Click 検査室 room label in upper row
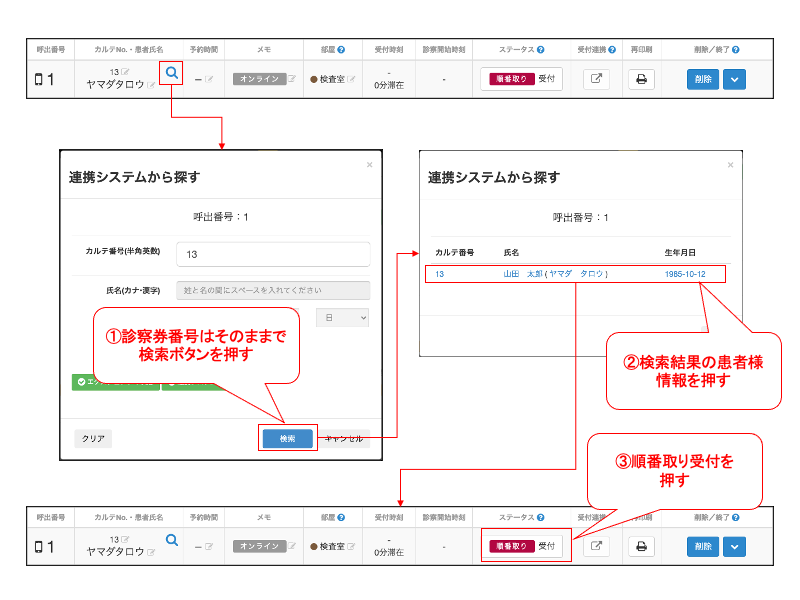Image resolution: width=800 pixels, height=600 pixels. [332, 79]
